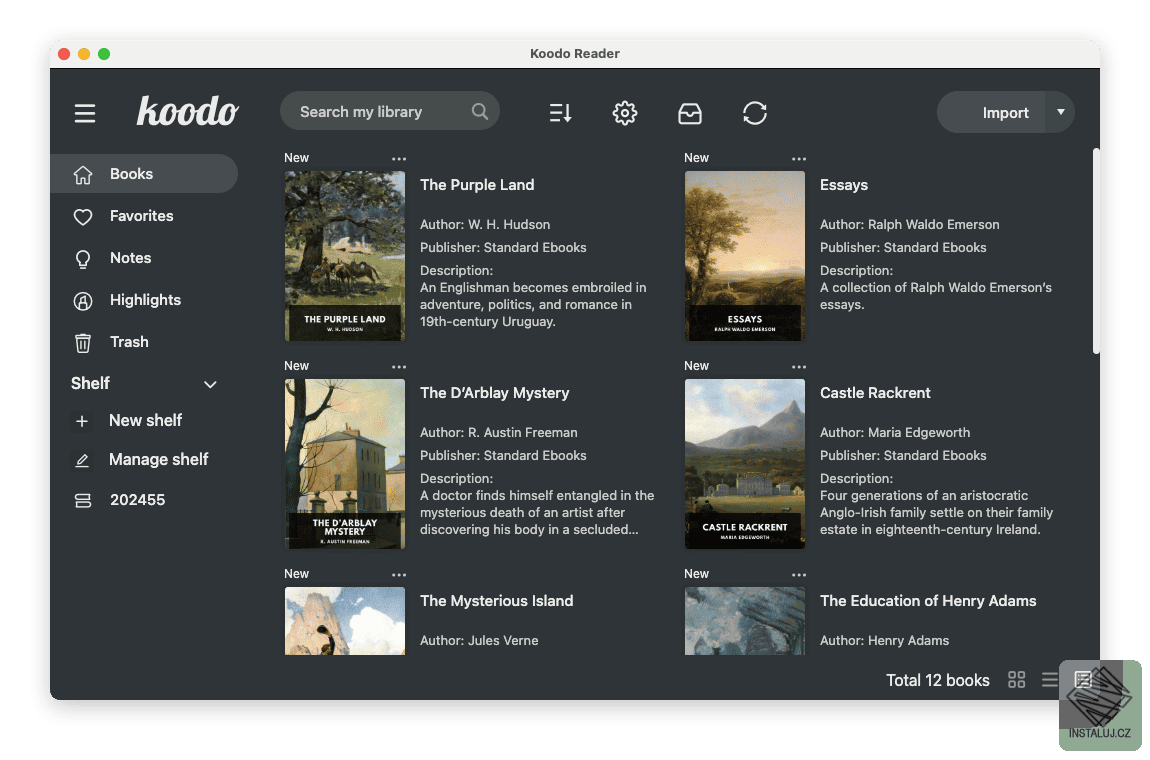Open the Highlights section
Image resolution: width=1150 pixels, height=760 pixels.
pos(145,300)
